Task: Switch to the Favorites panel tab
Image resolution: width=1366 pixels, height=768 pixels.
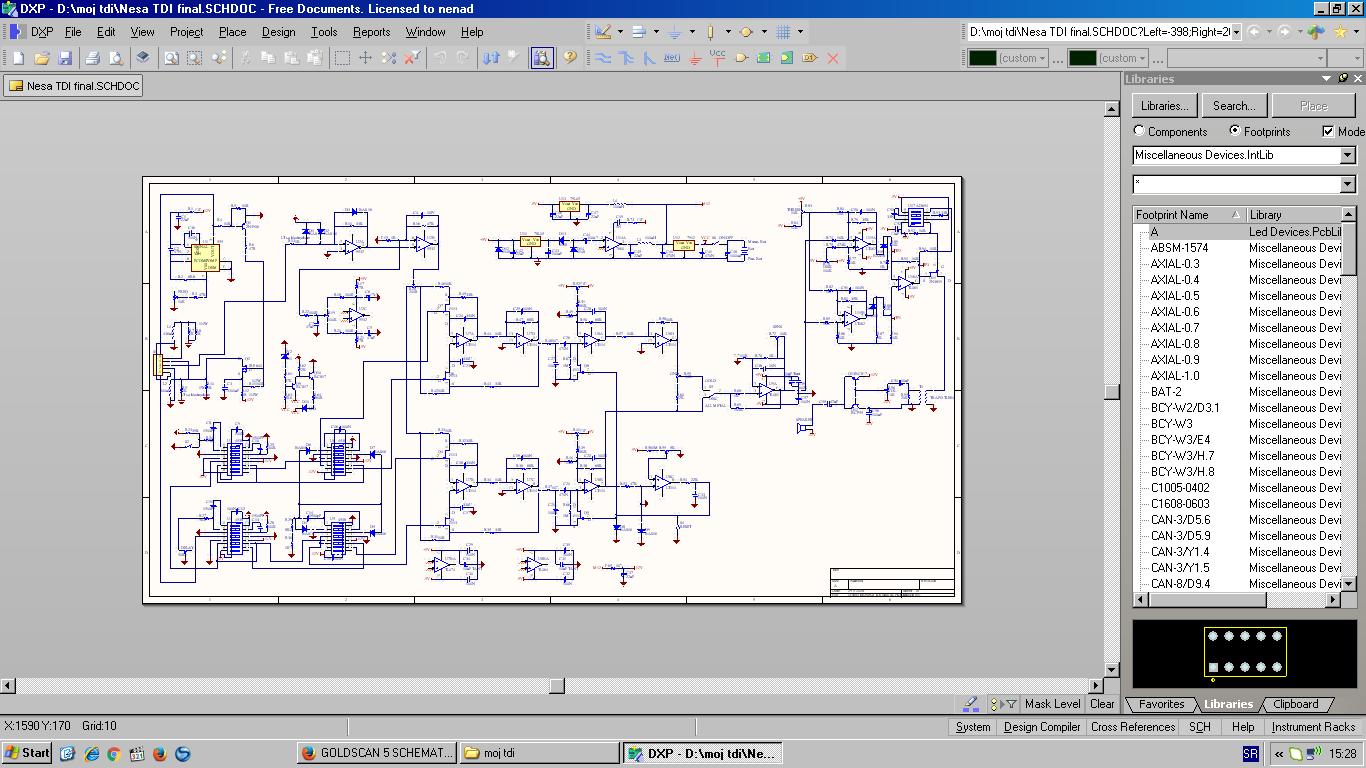Action: point(1161,704)
